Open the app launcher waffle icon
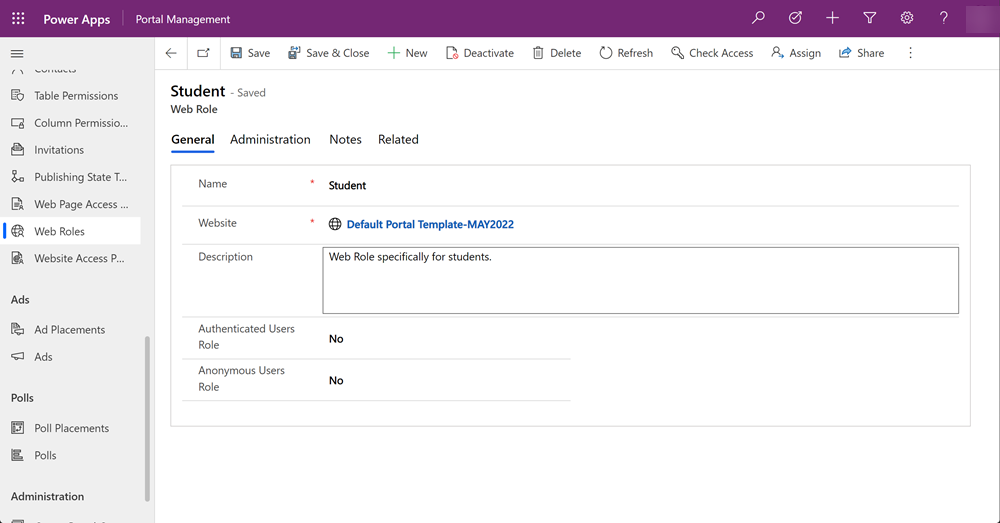 tap(18, 19)
